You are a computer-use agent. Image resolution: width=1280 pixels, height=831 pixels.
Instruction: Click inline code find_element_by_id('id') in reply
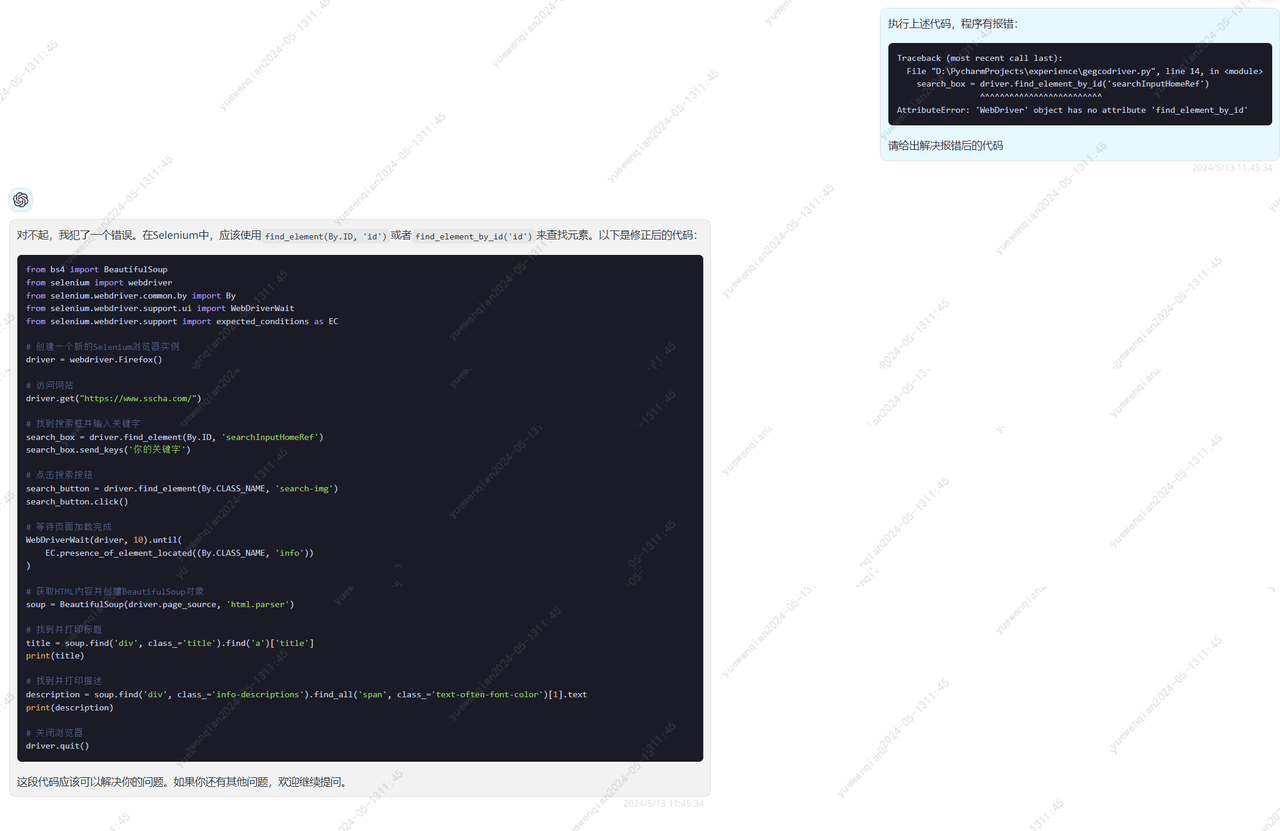click(x=473, y=236)
